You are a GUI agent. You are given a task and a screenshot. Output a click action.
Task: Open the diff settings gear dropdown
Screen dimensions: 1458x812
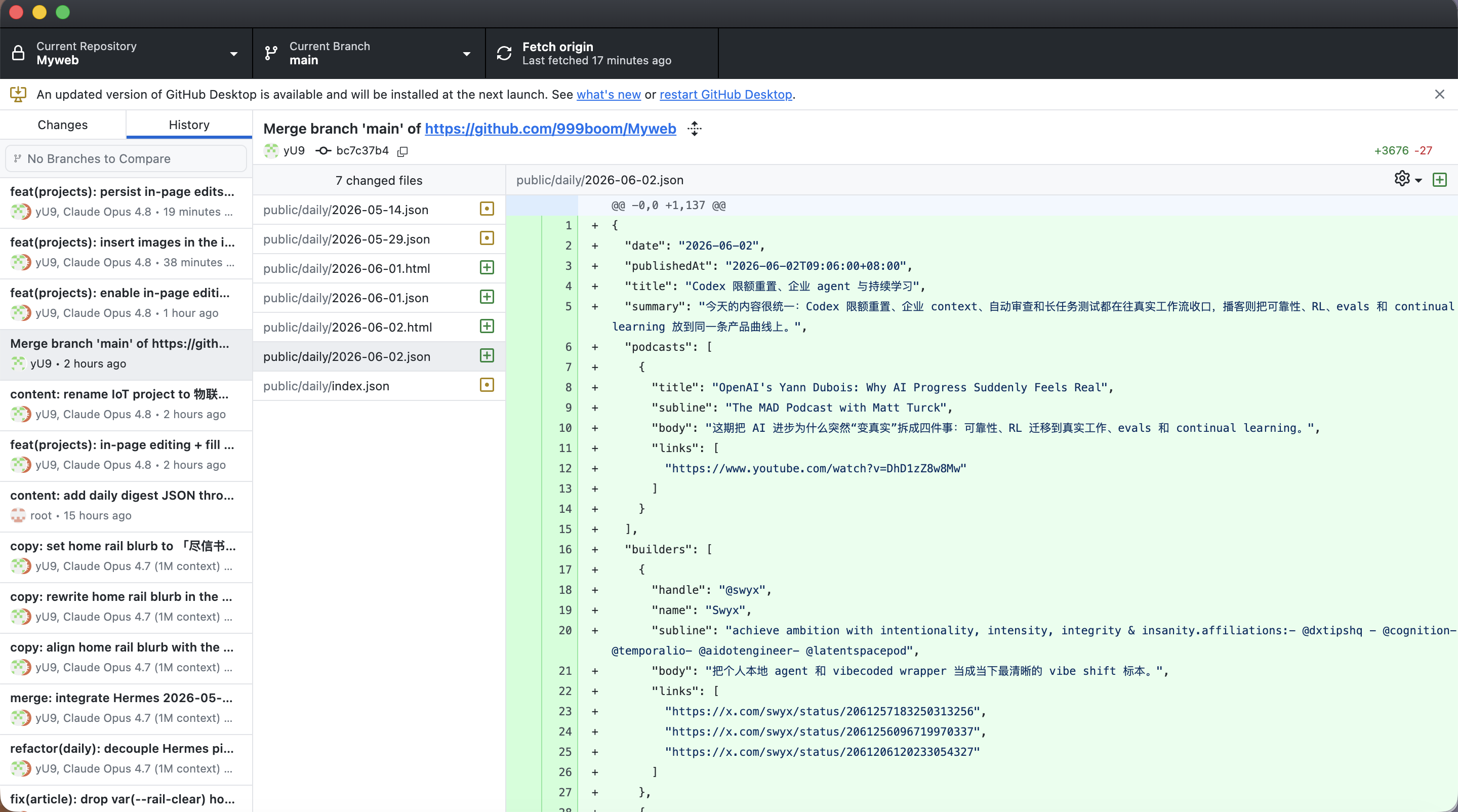[x=1408, y=179]
